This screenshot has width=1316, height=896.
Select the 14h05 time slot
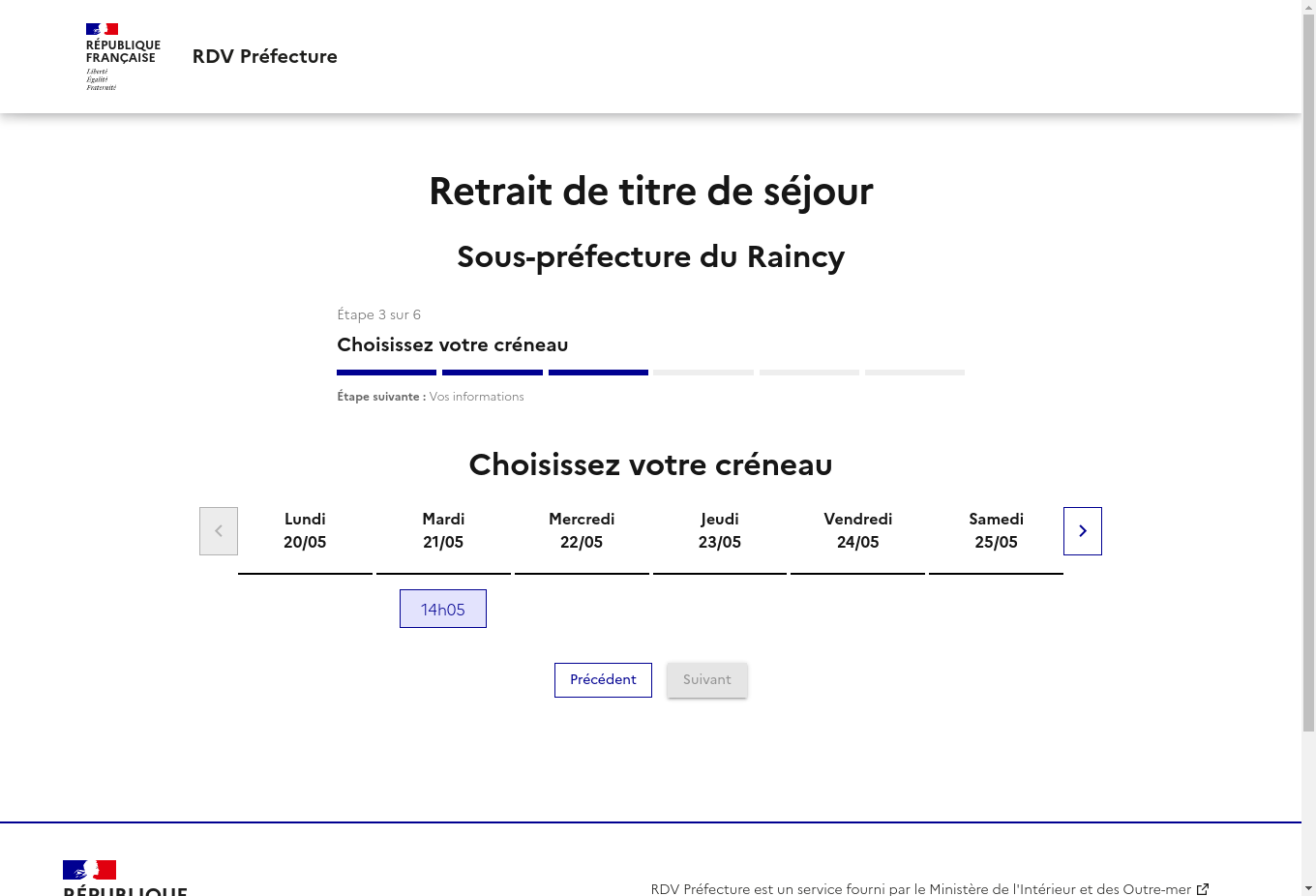(x=443, y=609)
